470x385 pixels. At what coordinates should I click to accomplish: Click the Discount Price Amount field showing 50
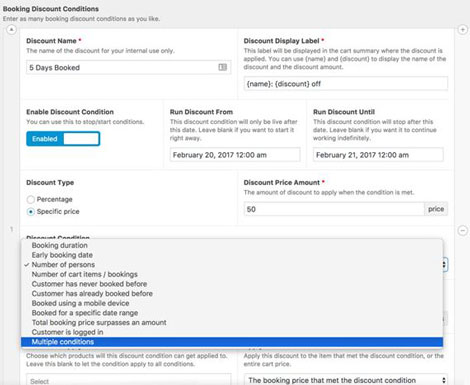(334, 209)
